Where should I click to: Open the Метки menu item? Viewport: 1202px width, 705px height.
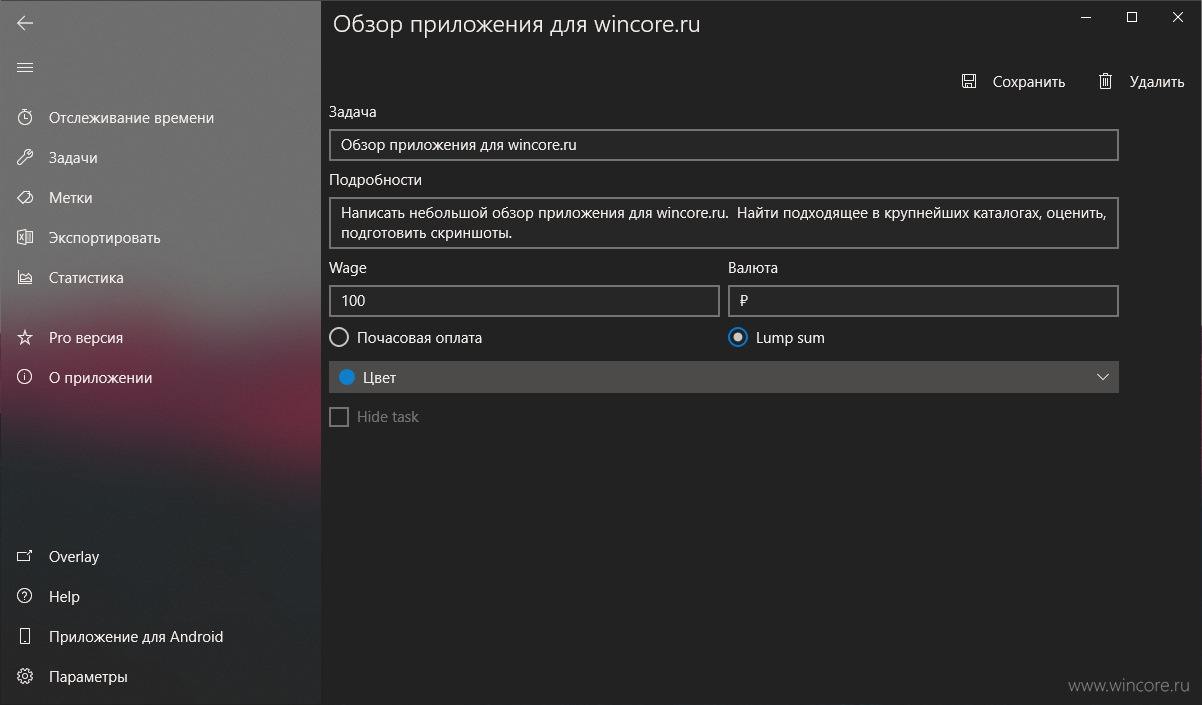(70, 197)
